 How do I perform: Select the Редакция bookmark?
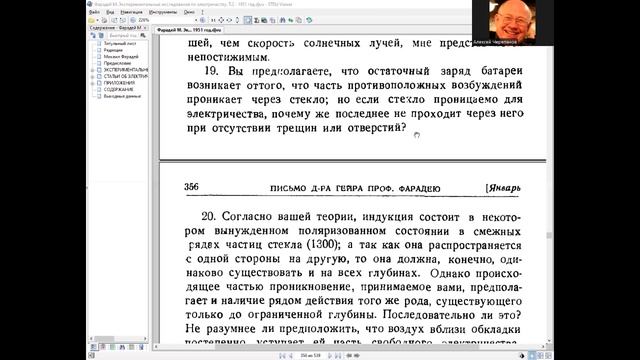[x=113, y=50]
